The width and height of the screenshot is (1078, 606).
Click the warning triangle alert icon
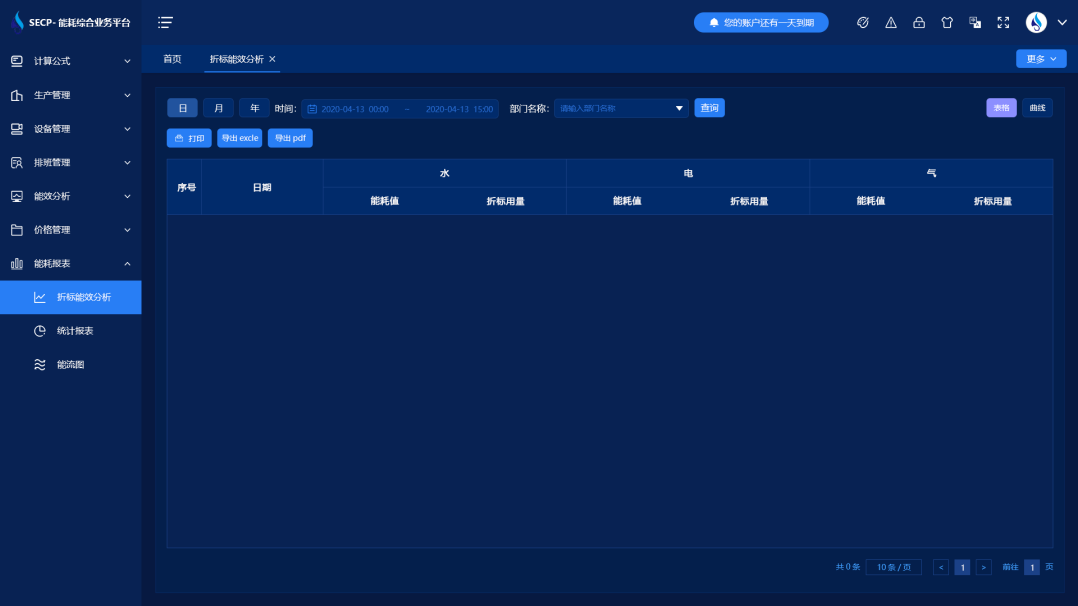891,22
